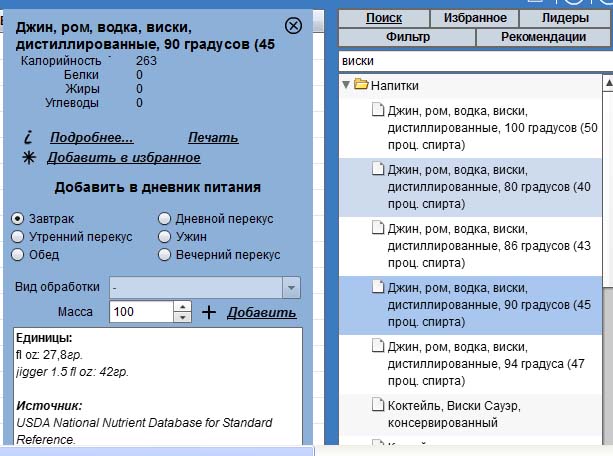
Task: Increase Масса with the up arrow
Action: point(182,307)
